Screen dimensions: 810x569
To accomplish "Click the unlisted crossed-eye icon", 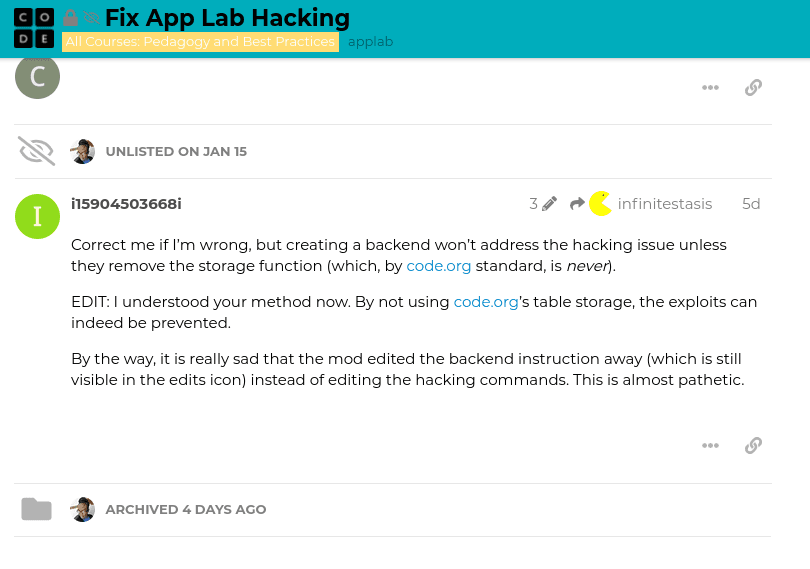I will pyautogui.click(x=36, y=151).
